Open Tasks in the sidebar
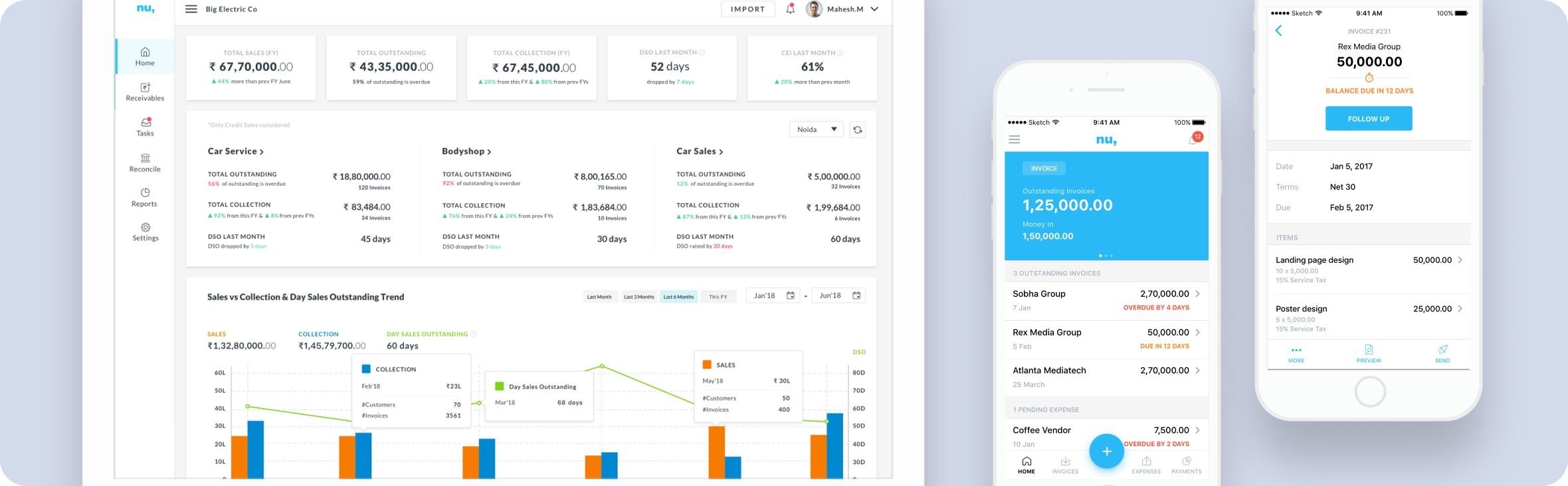The width and height of the screenshot is (1568, 486). [145, 127]
